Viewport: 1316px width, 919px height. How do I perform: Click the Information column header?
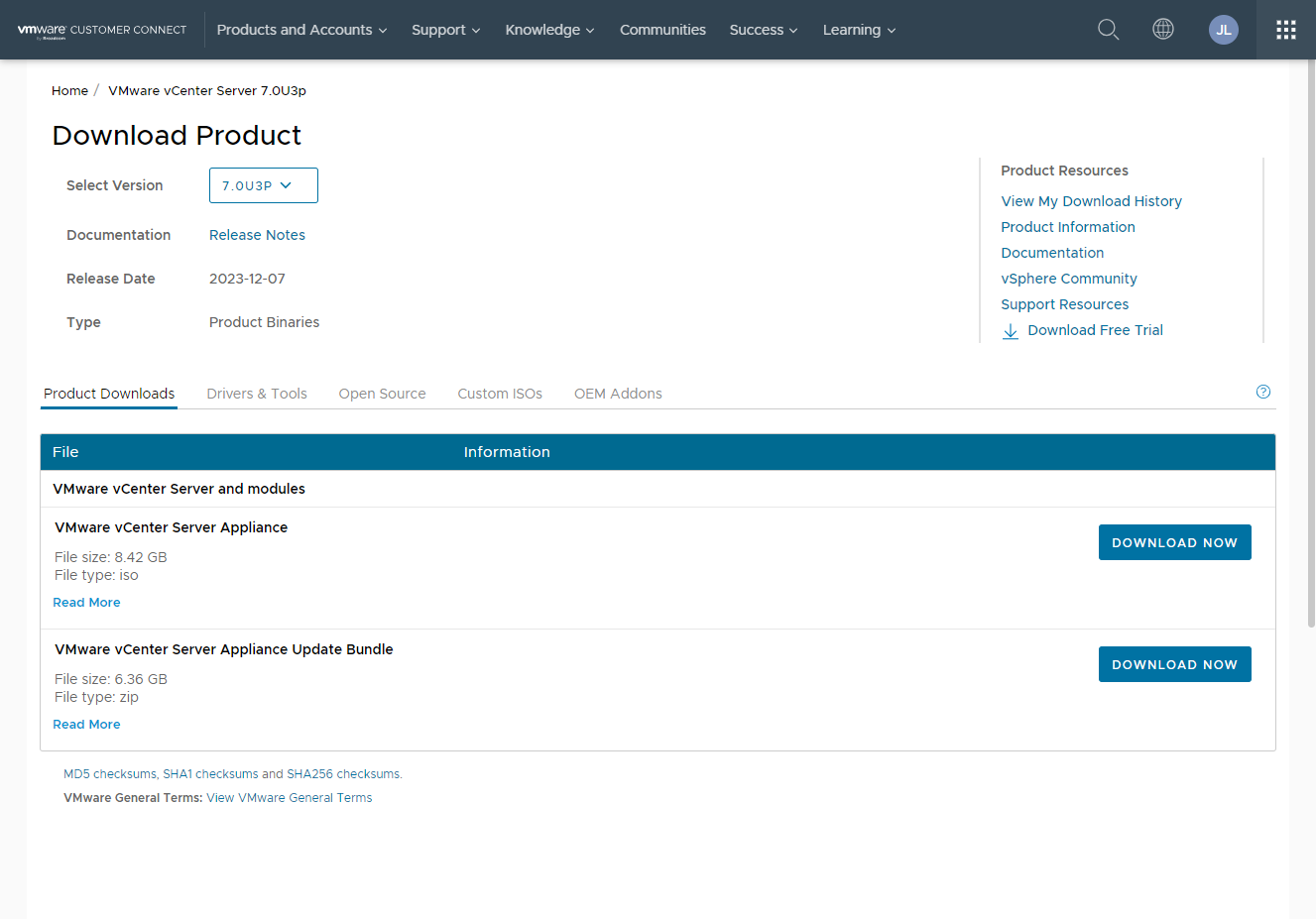coord(507,452)
